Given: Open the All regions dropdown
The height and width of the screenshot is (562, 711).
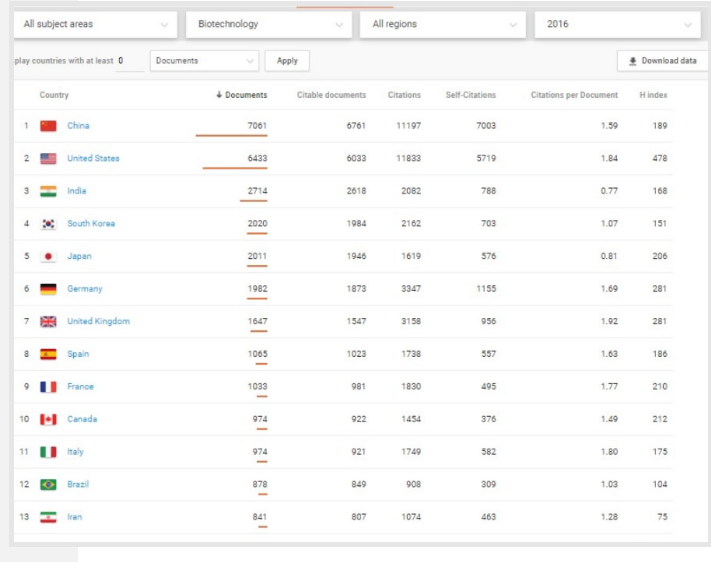Looking at the screenshot, I should point(443,24).
